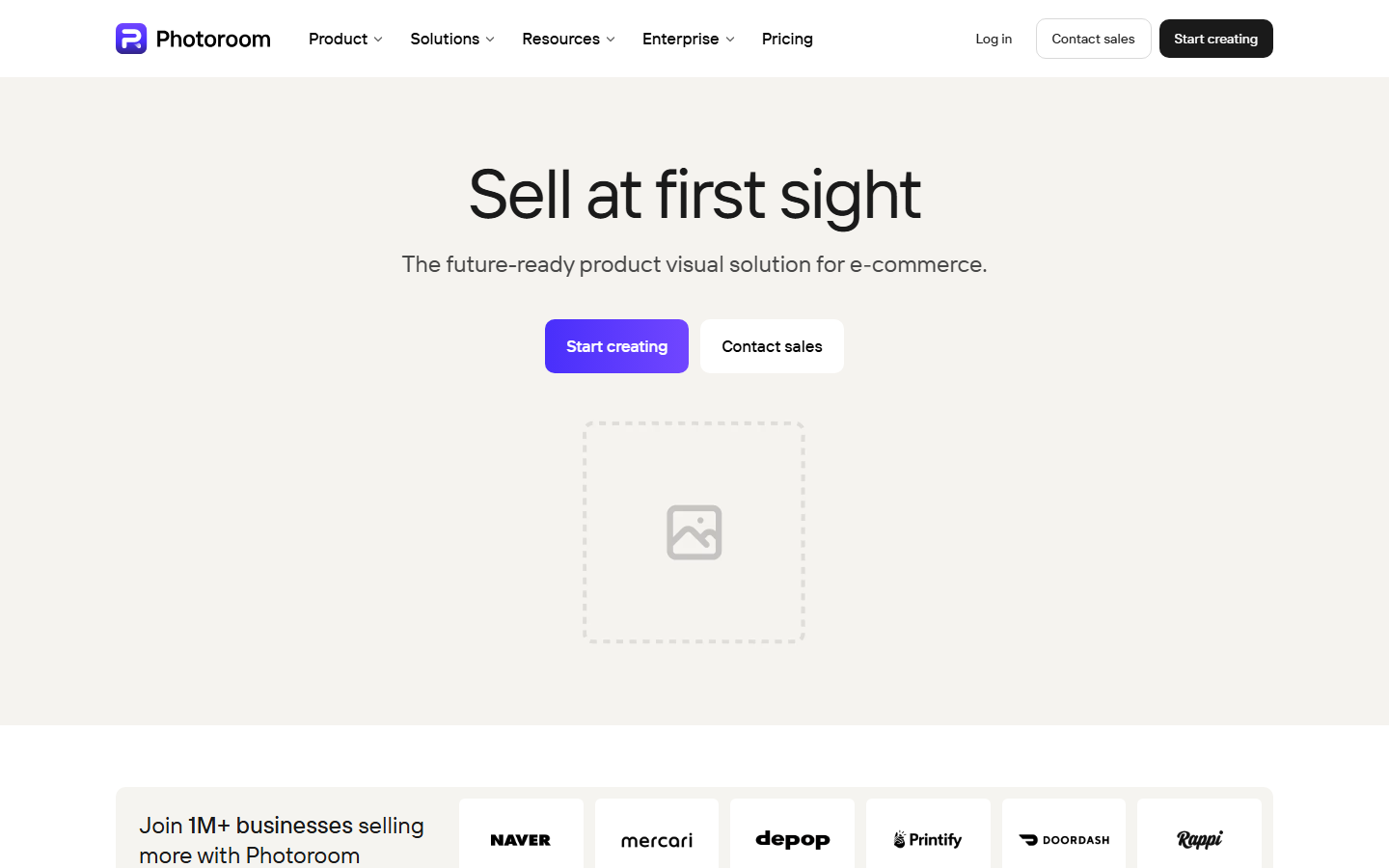The width and height of the screenshot is (1389, 868).
Task: Expand the Product dropdown menu
Action: pos(345,39)
